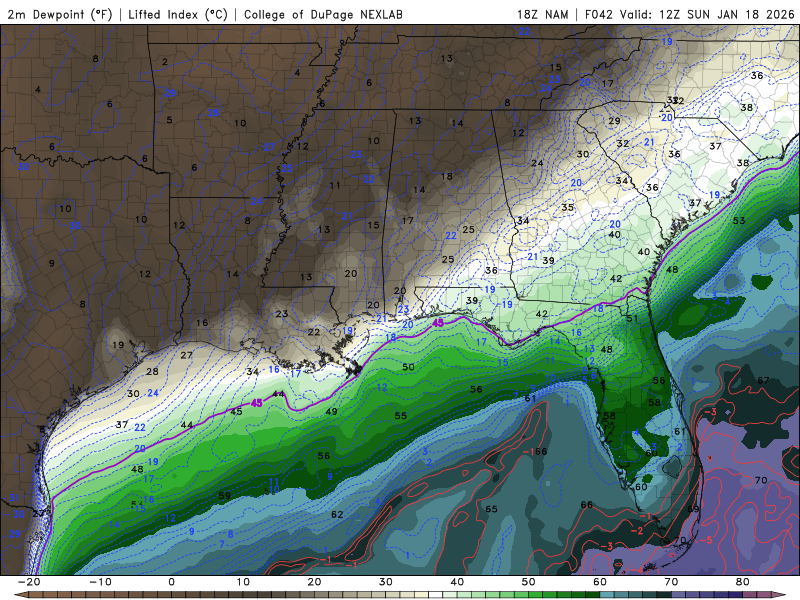Image resolution: width=800 pixels, height=600 pixels.
Task: Click the "2m Dewpoint (°F)" header label
Action: (60, 14)
